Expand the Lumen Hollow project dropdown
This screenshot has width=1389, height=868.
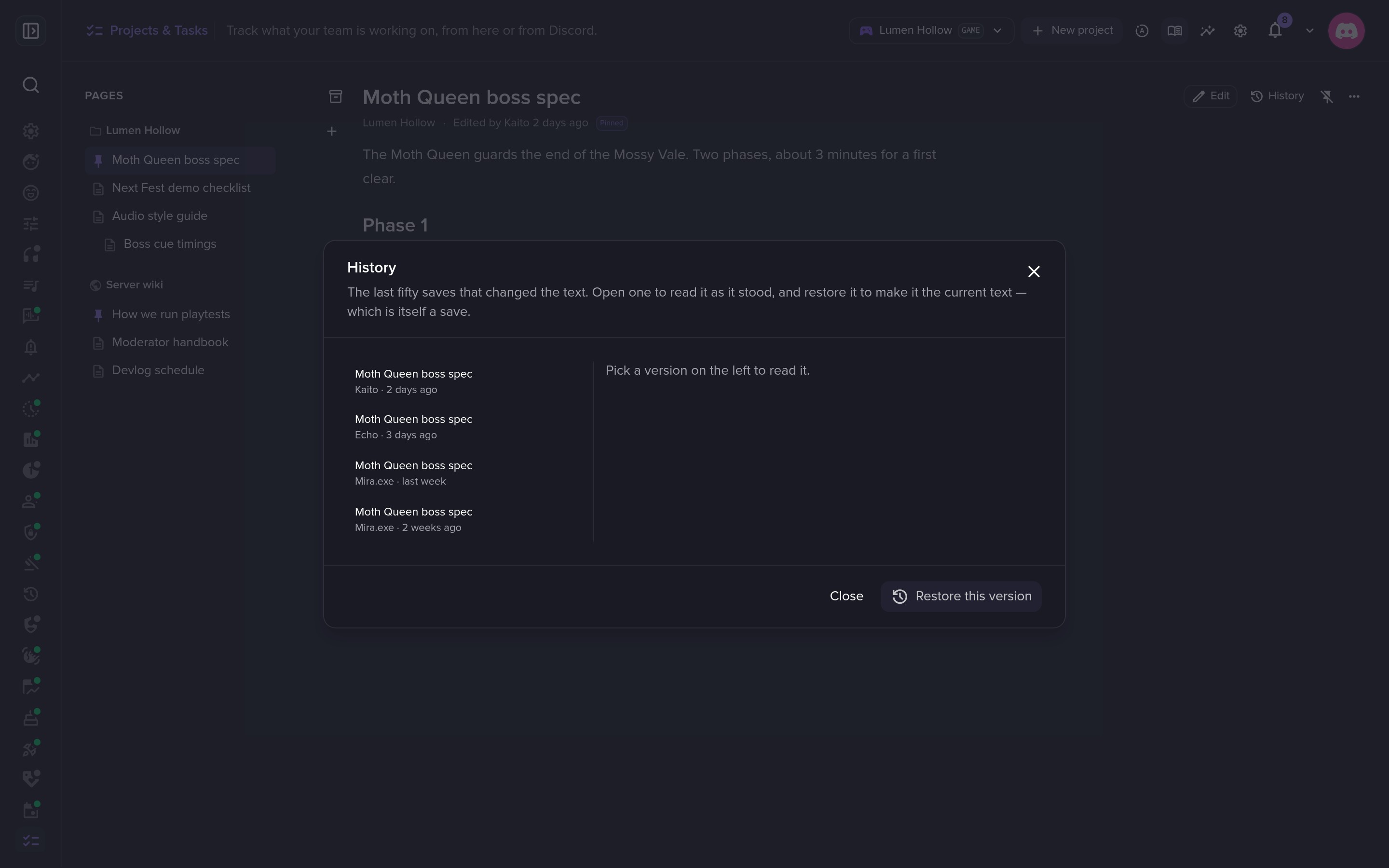click(x=931, y=30)
